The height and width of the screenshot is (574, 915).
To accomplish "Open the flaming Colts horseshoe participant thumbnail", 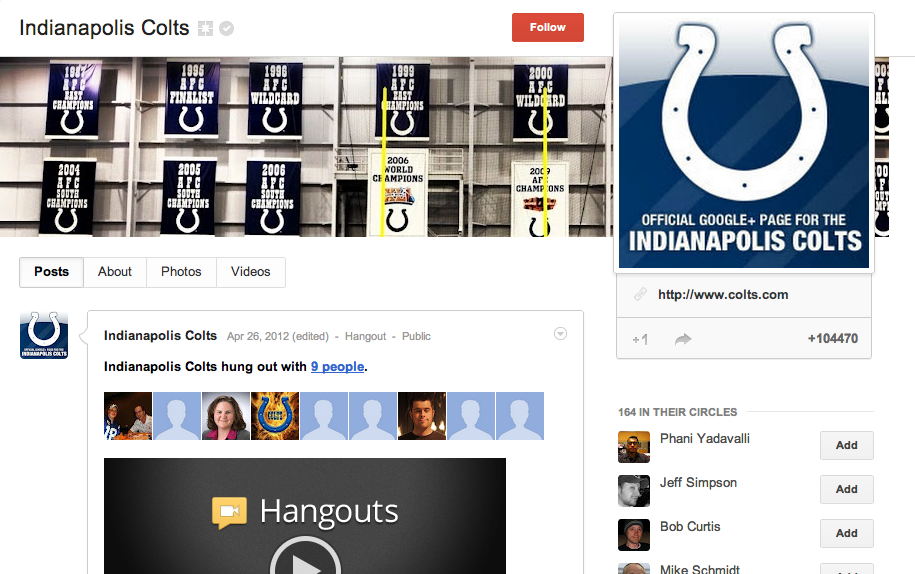I will pos(275,416).
